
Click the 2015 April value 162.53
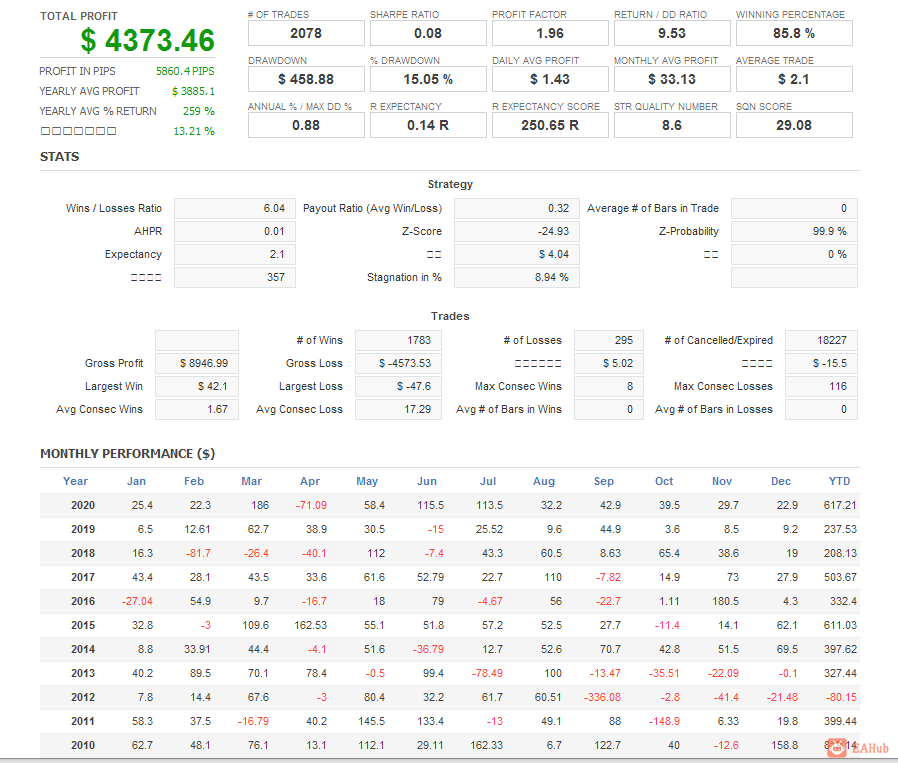310,626
